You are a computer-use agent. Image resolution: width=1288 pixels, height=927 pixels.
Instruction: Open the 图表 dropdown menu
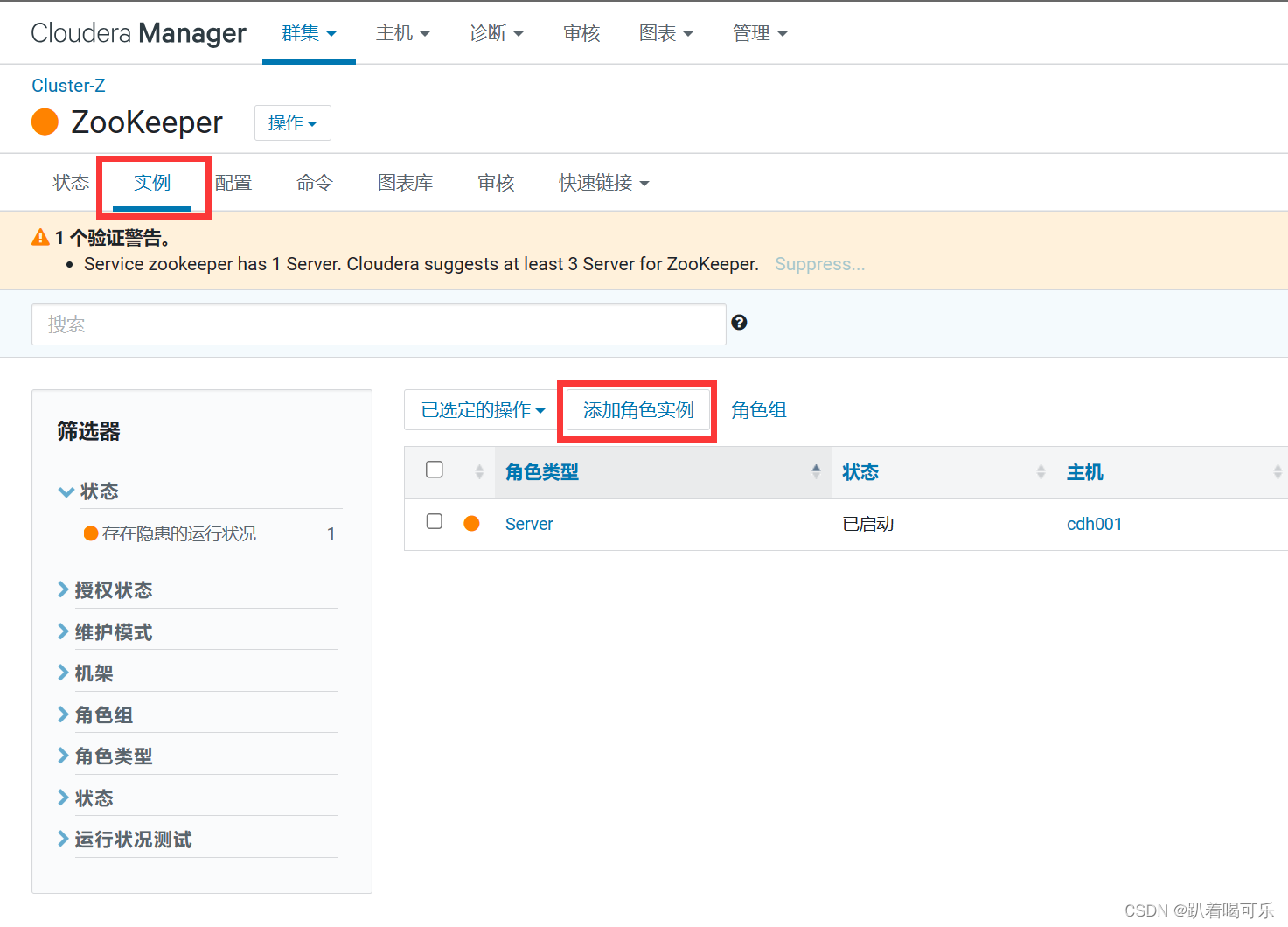point(665,33)
